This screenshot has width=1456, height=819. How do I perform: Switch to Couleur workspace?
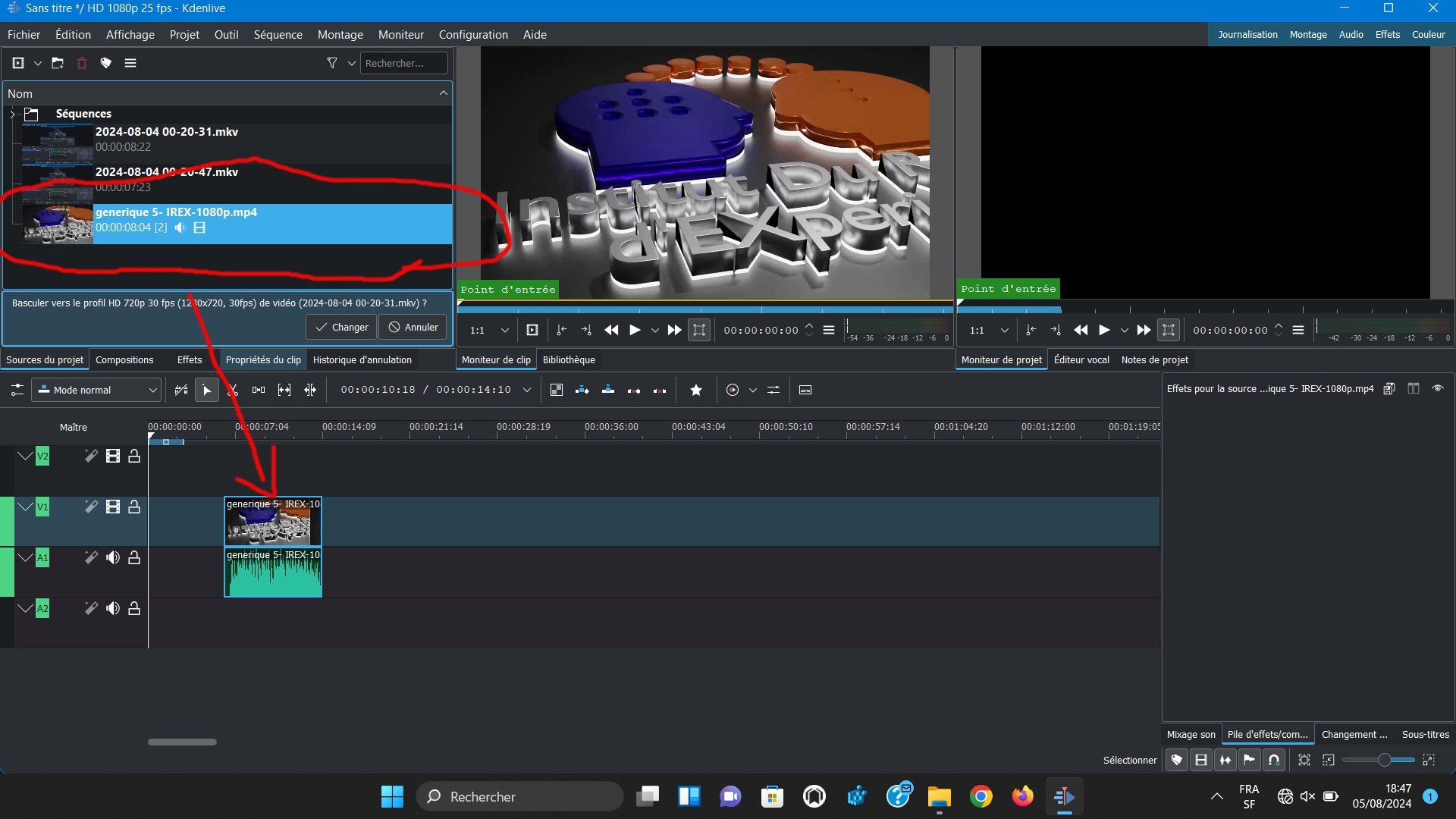[x=1428, y=35]
